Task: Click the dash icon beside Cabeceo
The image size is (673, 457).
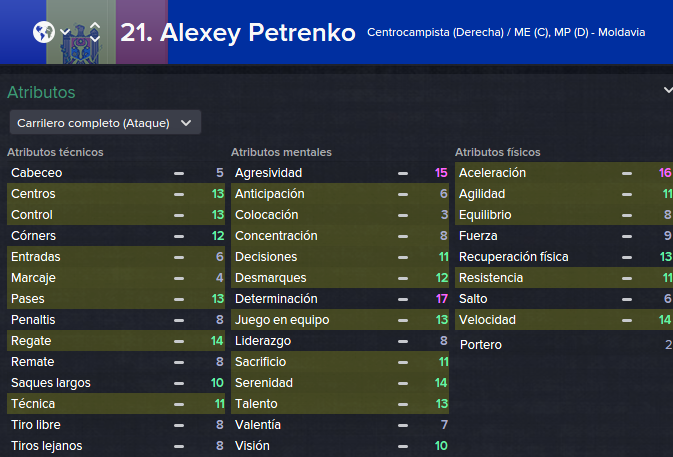Action: [179, 173]
